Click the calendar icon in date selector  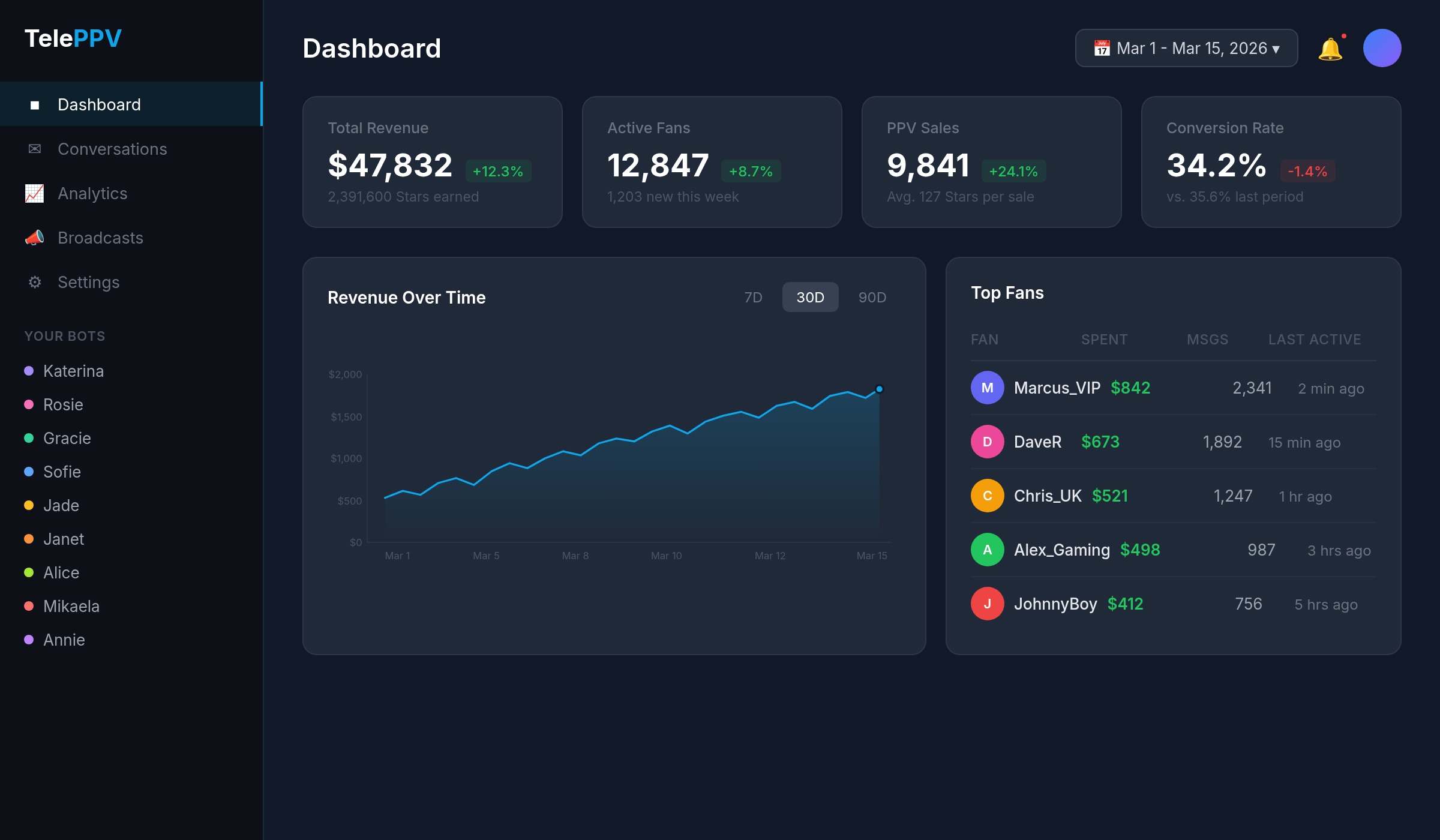pos(1103,47)
